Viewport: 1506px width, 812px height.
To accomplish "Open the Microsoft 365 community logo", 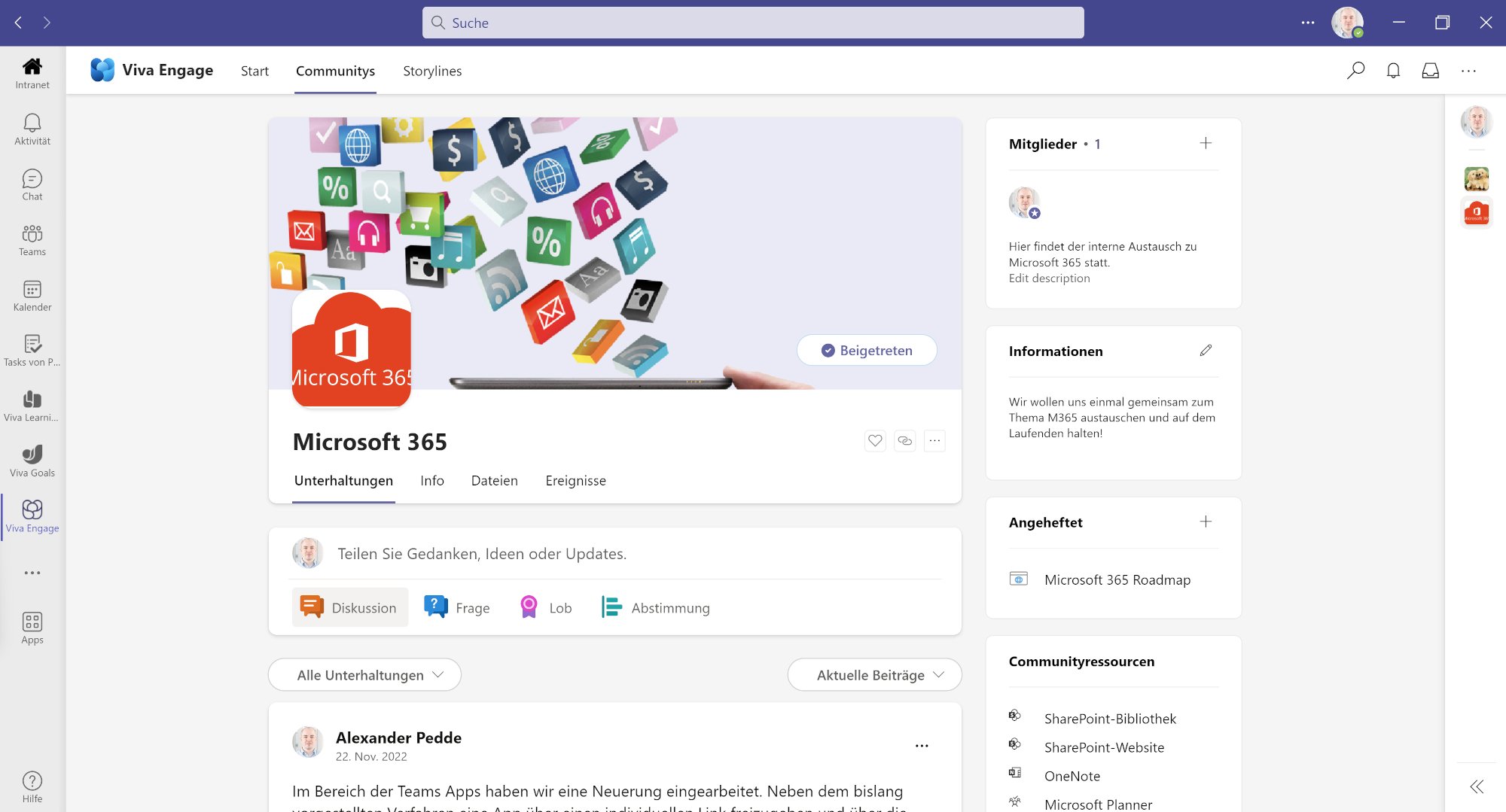I will click(352, 348).
